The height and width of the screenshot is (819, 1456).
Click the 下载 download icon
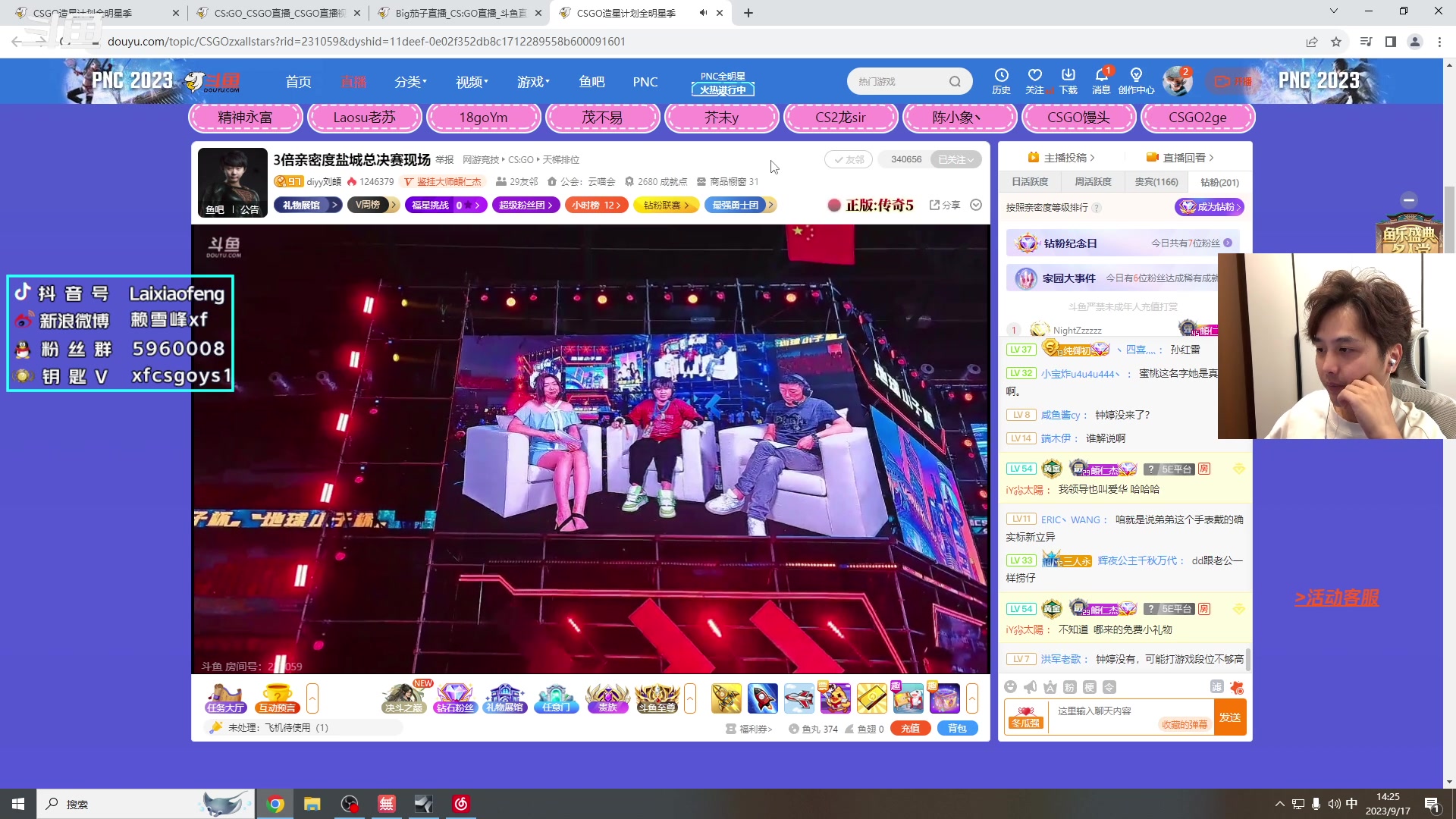pyautogui.click(x=1068, y=80)
